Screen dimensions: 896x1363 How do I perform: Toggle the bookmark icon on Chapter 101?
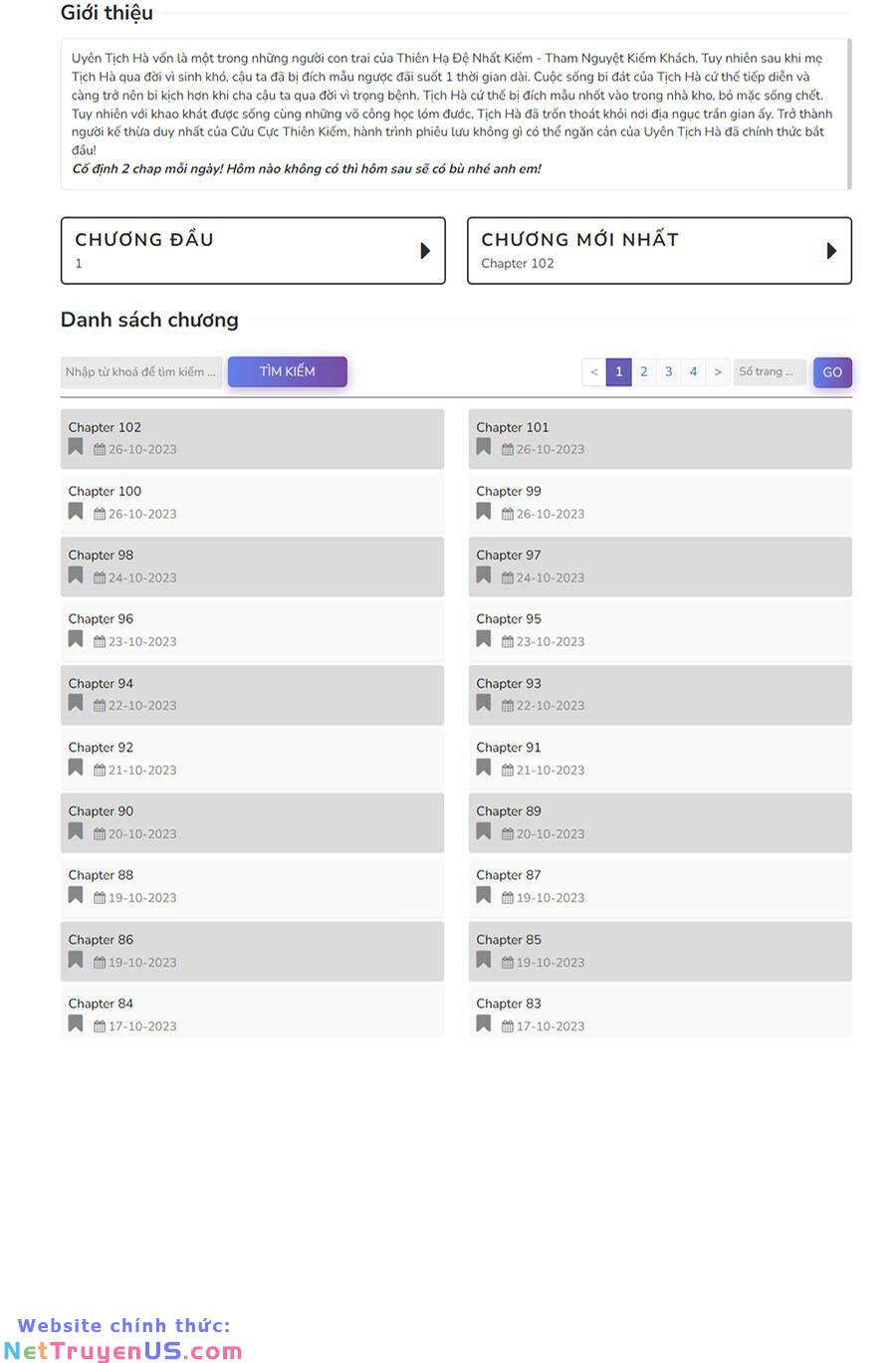pyautogui.click(x=484, y=447)
